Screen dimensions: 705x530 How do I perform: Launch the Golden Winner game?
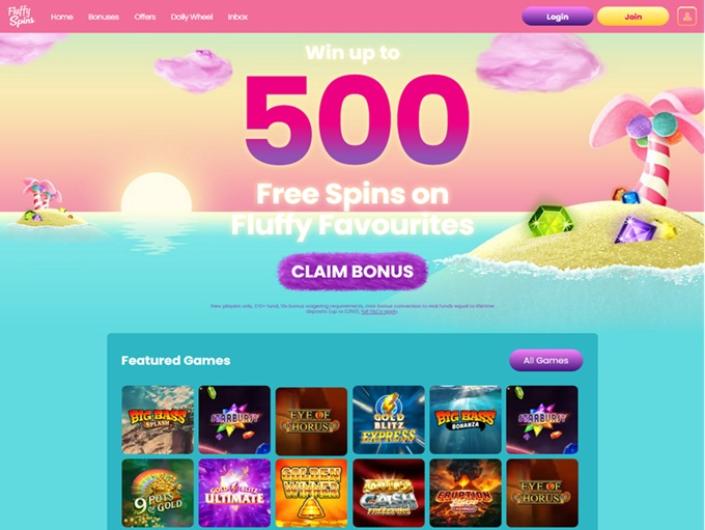click(311, 493)
